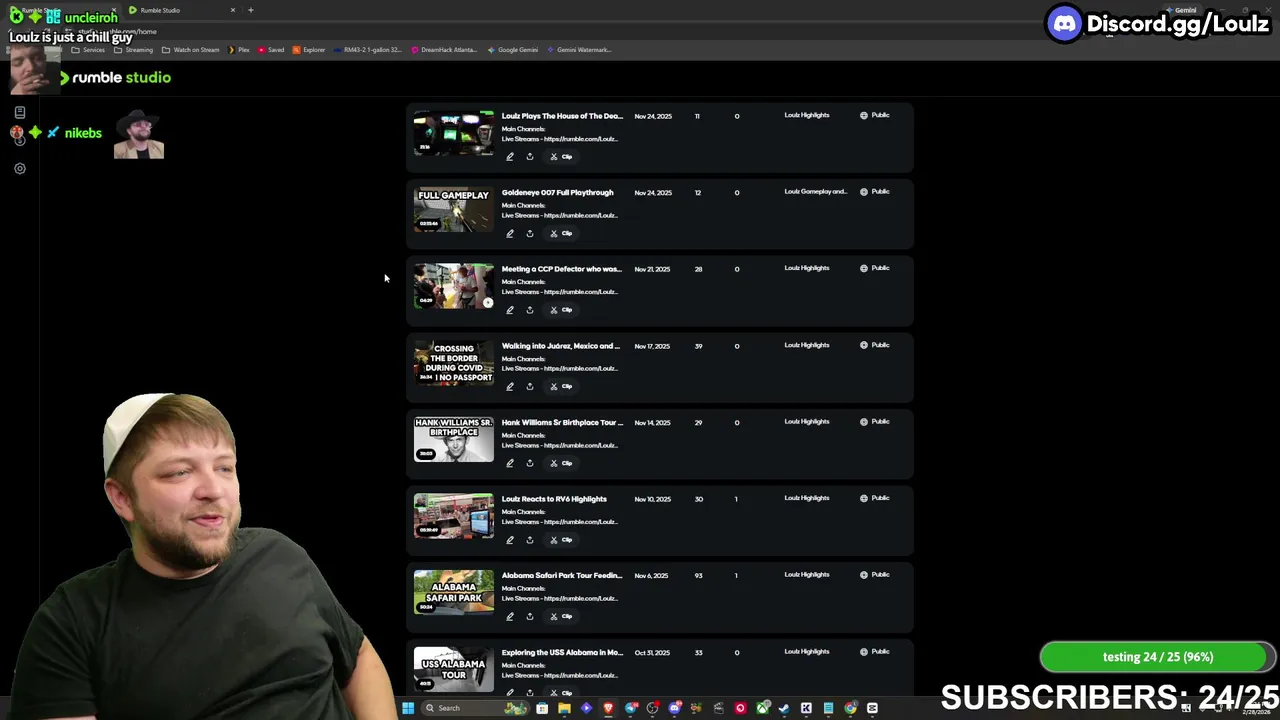Share the Goldeneye 007 Full Playthrough video
Image resolution: width=1280 pixels, height=720 pixels.
pos(530,234)
